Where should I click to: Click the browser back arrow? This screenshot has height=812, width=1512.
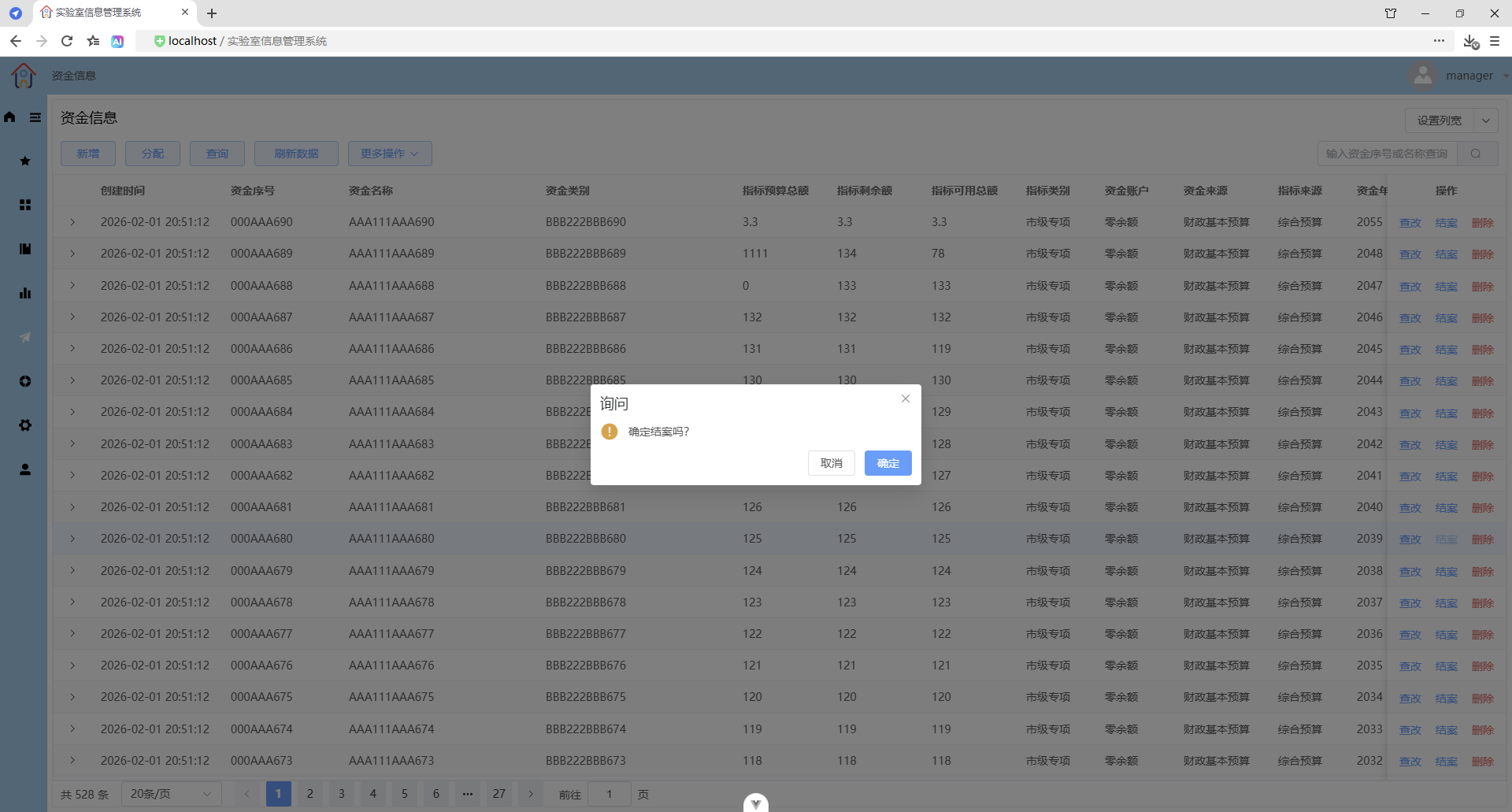tap(16, 41)
